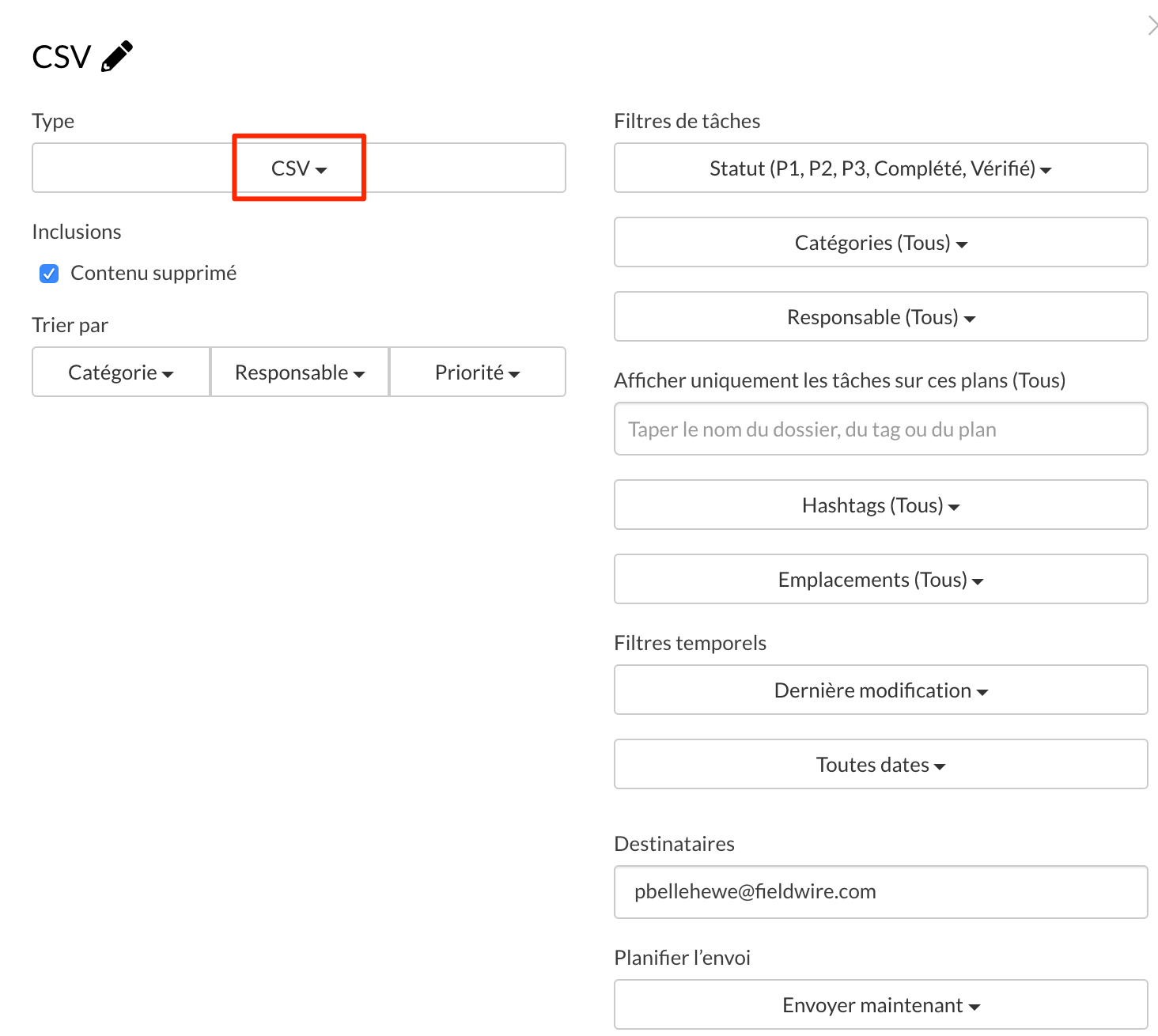
Task: Open the Priorité sort dropdown
Action: [478, 372]
